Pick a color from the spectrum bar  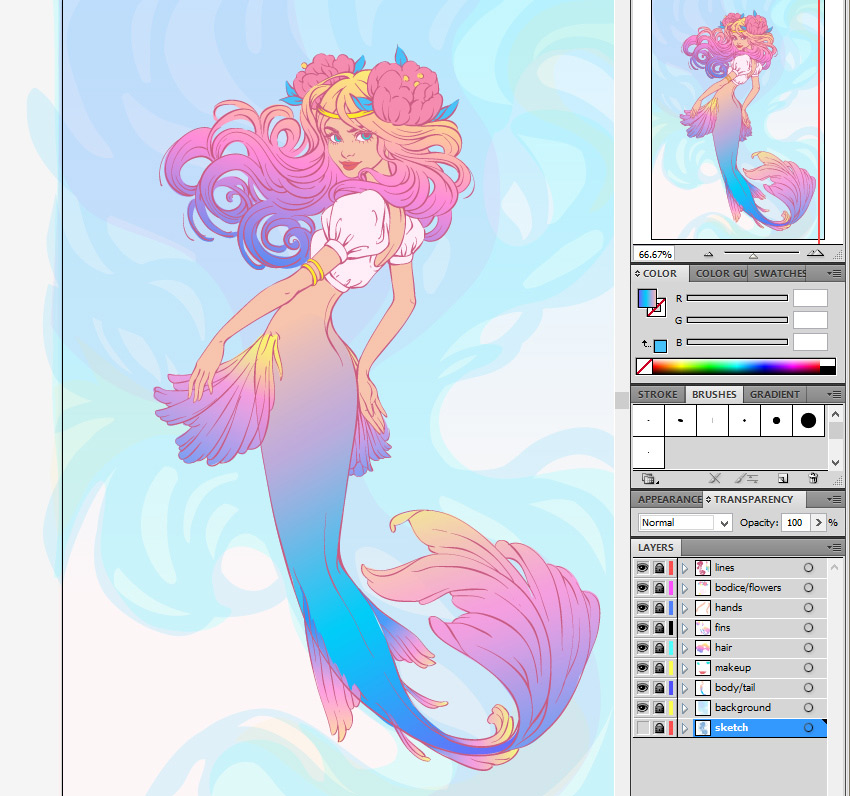pos(736,367)
